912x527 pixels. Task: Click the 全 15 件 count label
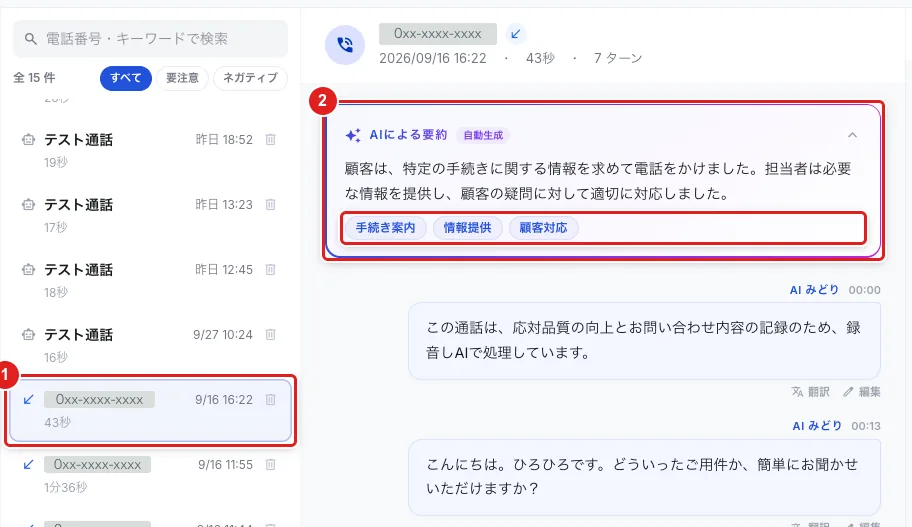coord(34,78)
